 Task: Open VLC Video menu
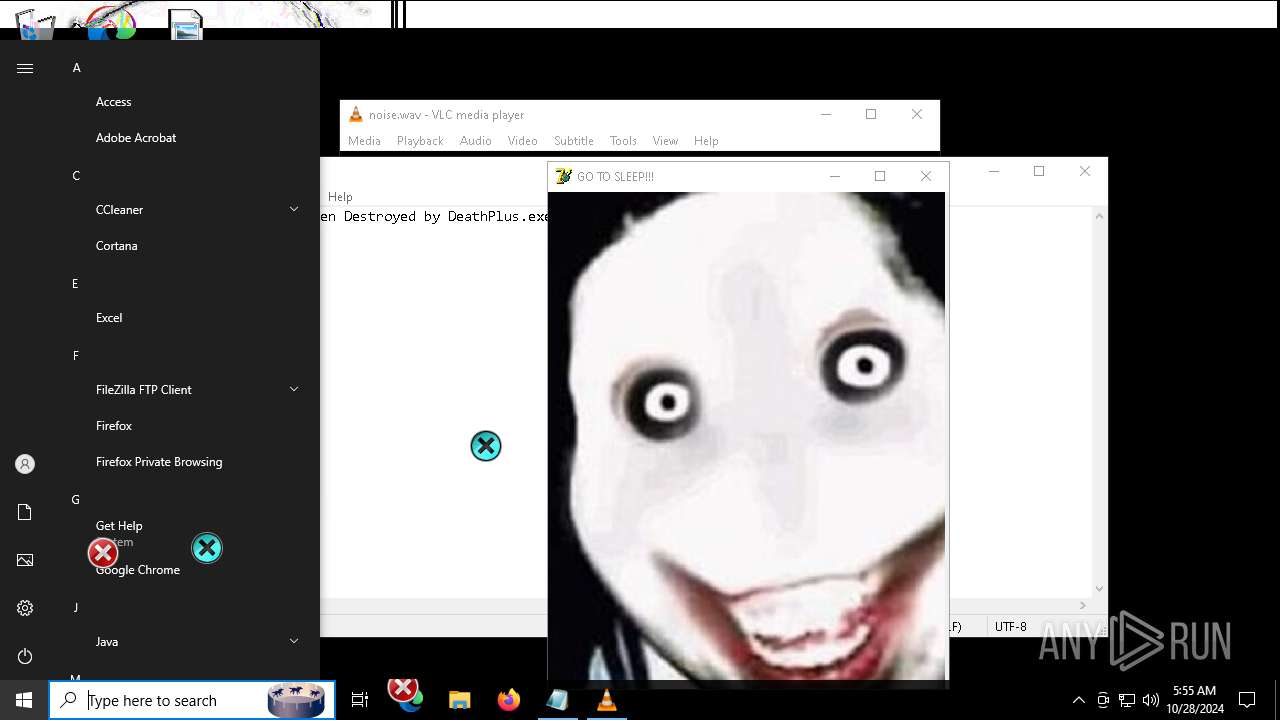pyautogui.click(x=522, y=141)
